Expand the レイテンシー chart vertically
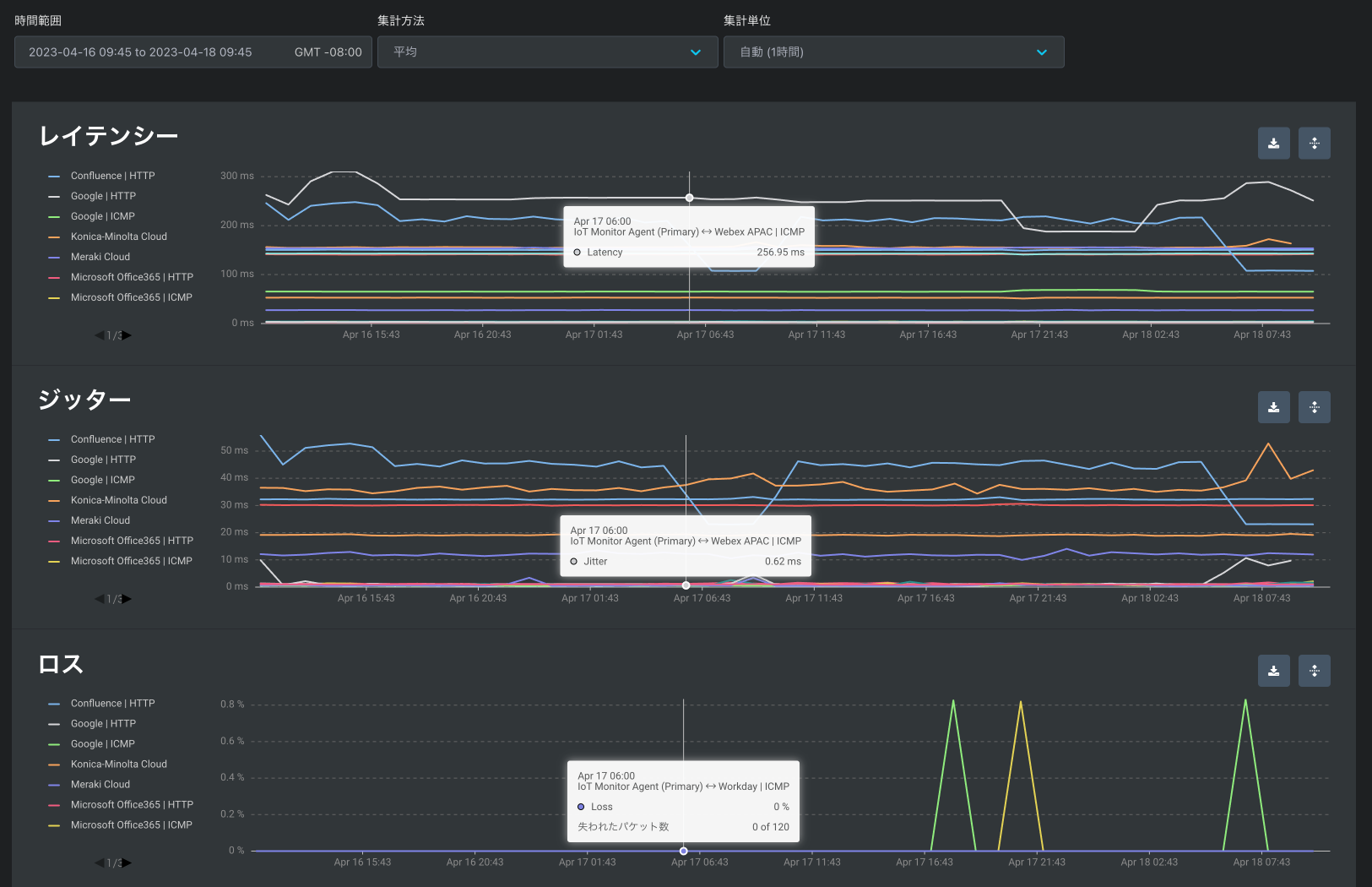This screenshot has width=1372, height=887. click(x=1314, y=143)
